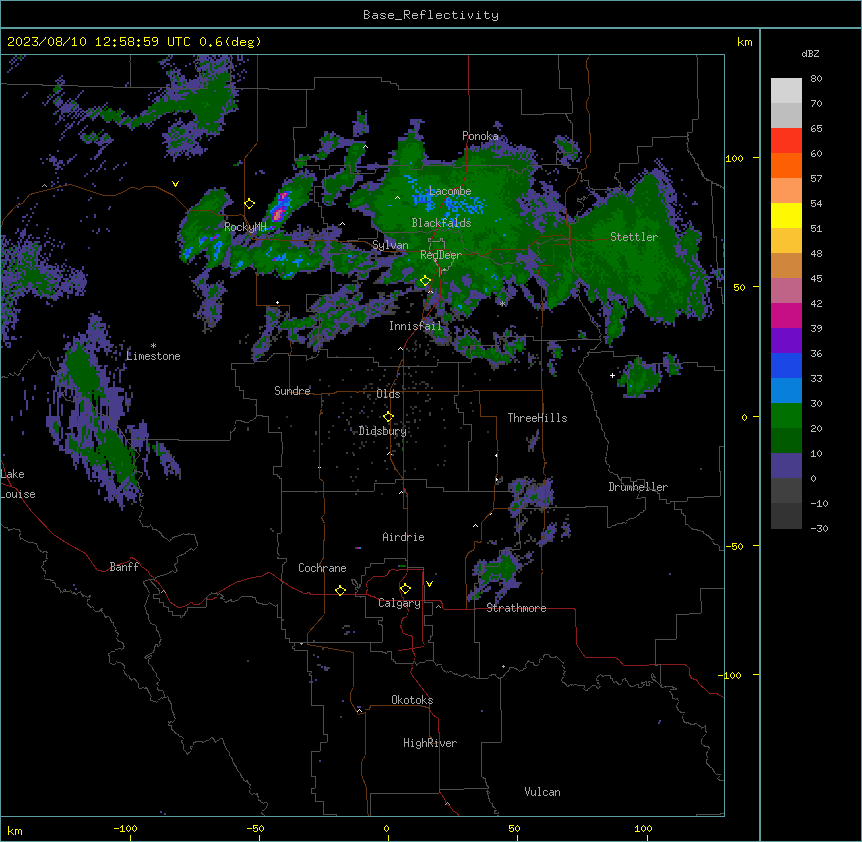Image resolution: width=862 pixels, height=842 pixels.
Task: Click the Airdrie city label
Action: coord(403,537)
